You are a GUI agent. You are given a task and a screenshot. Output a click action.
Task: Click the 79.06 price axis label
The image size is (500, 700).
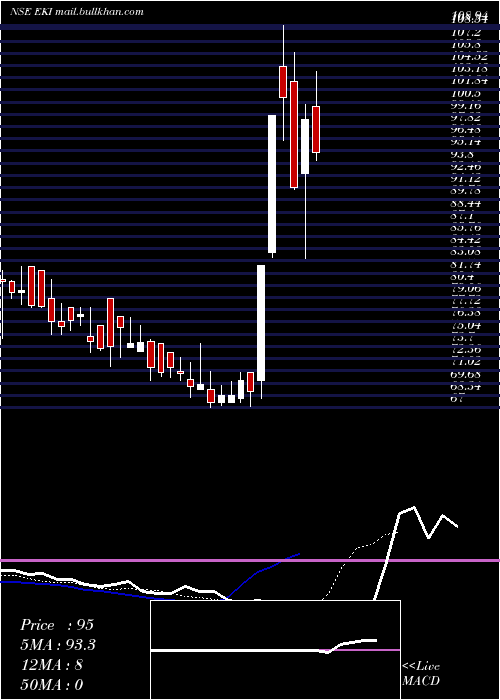(466, 289)
